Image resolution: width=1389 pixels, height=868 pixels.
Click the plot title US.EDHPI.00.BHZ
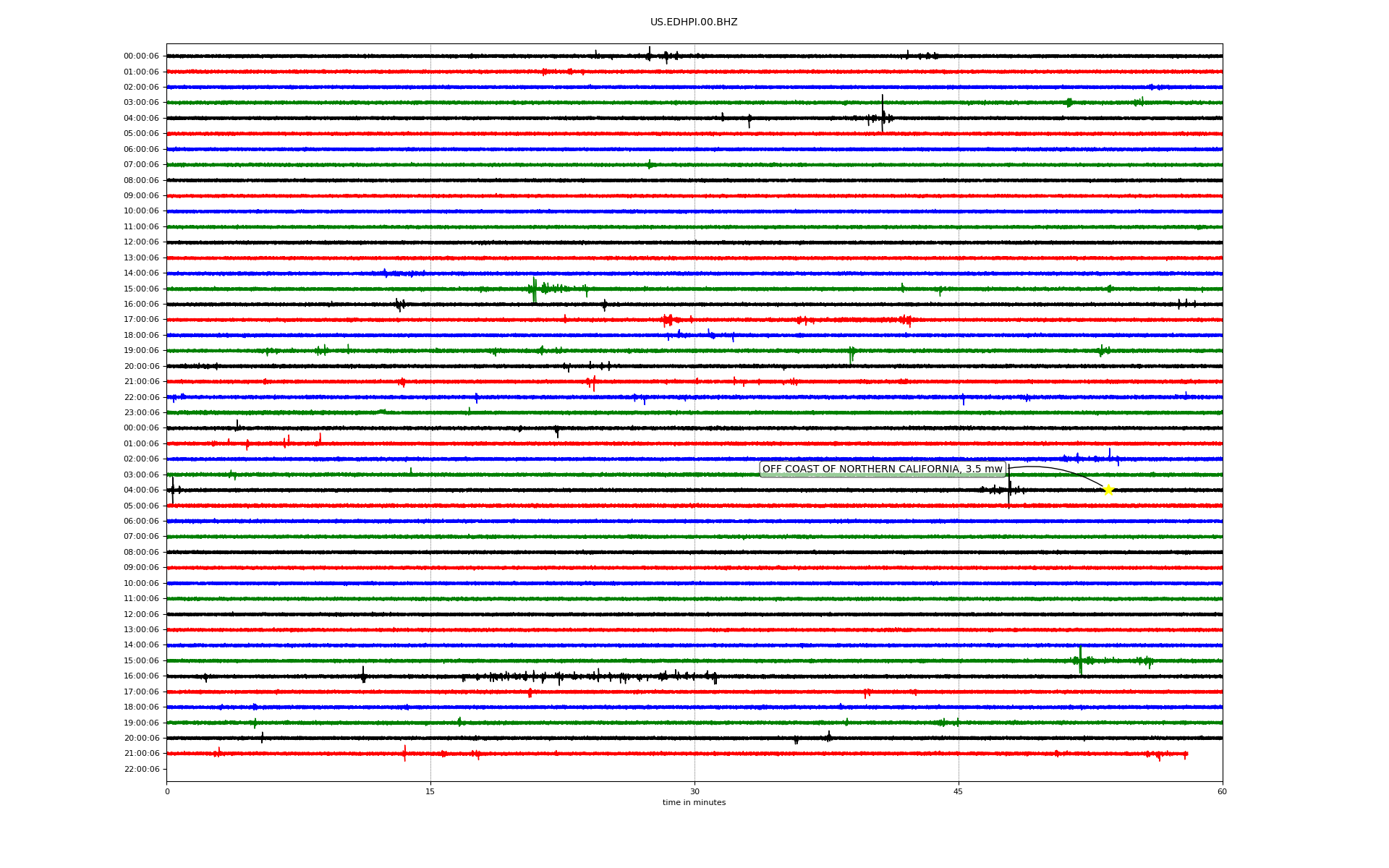694,22
